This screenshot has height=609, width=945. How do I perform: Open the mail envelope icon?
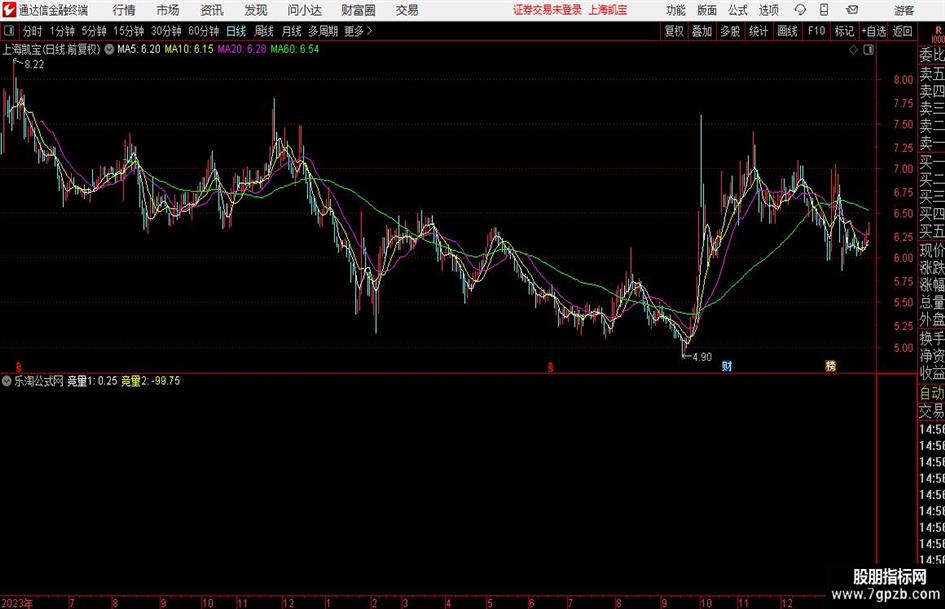pyautogui.click(x=852, y=10)
